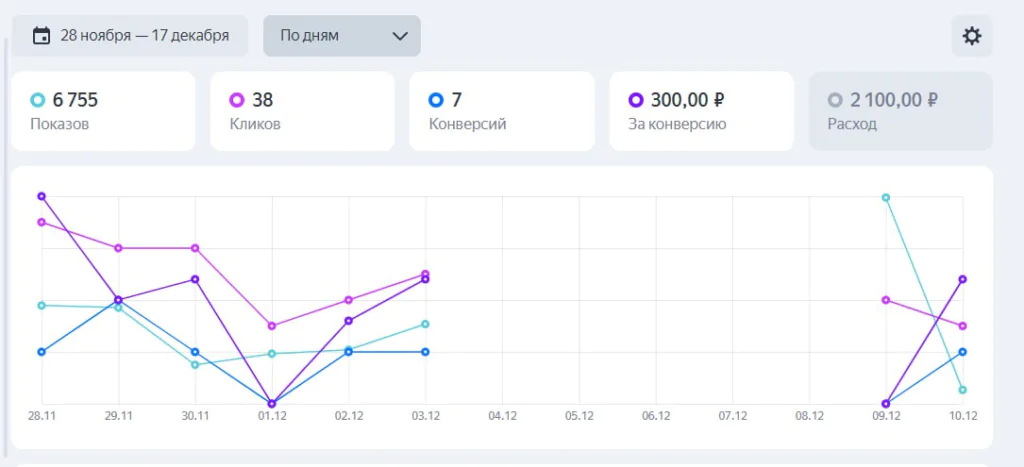Click the calendar icon in date range
The height and width of the screenshot is (467, 1024).
42,35
